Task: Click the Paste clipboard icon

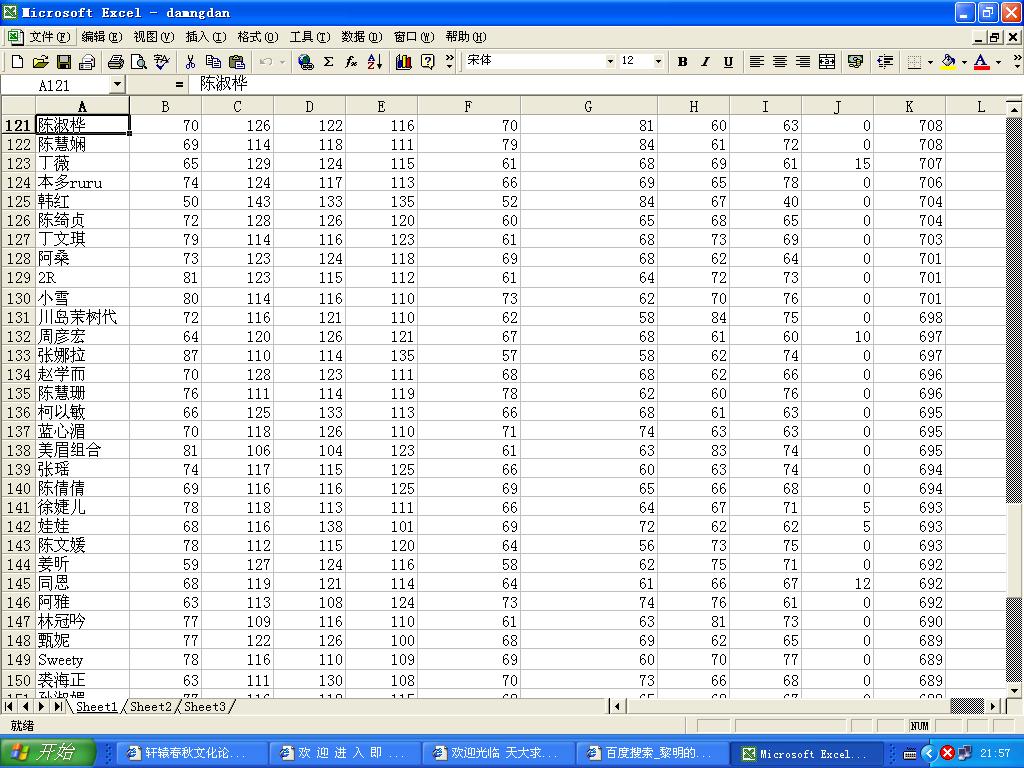Action: pos(237,62)
